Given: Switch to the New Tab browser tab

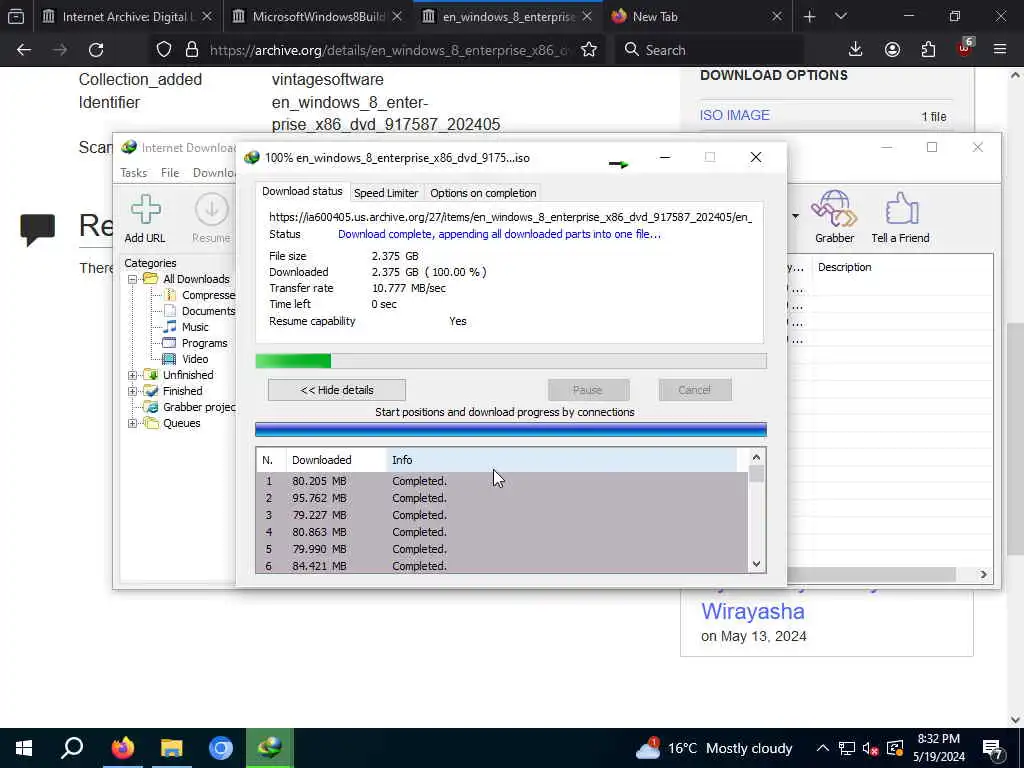Looking at the screenshot, I should 697,16.
